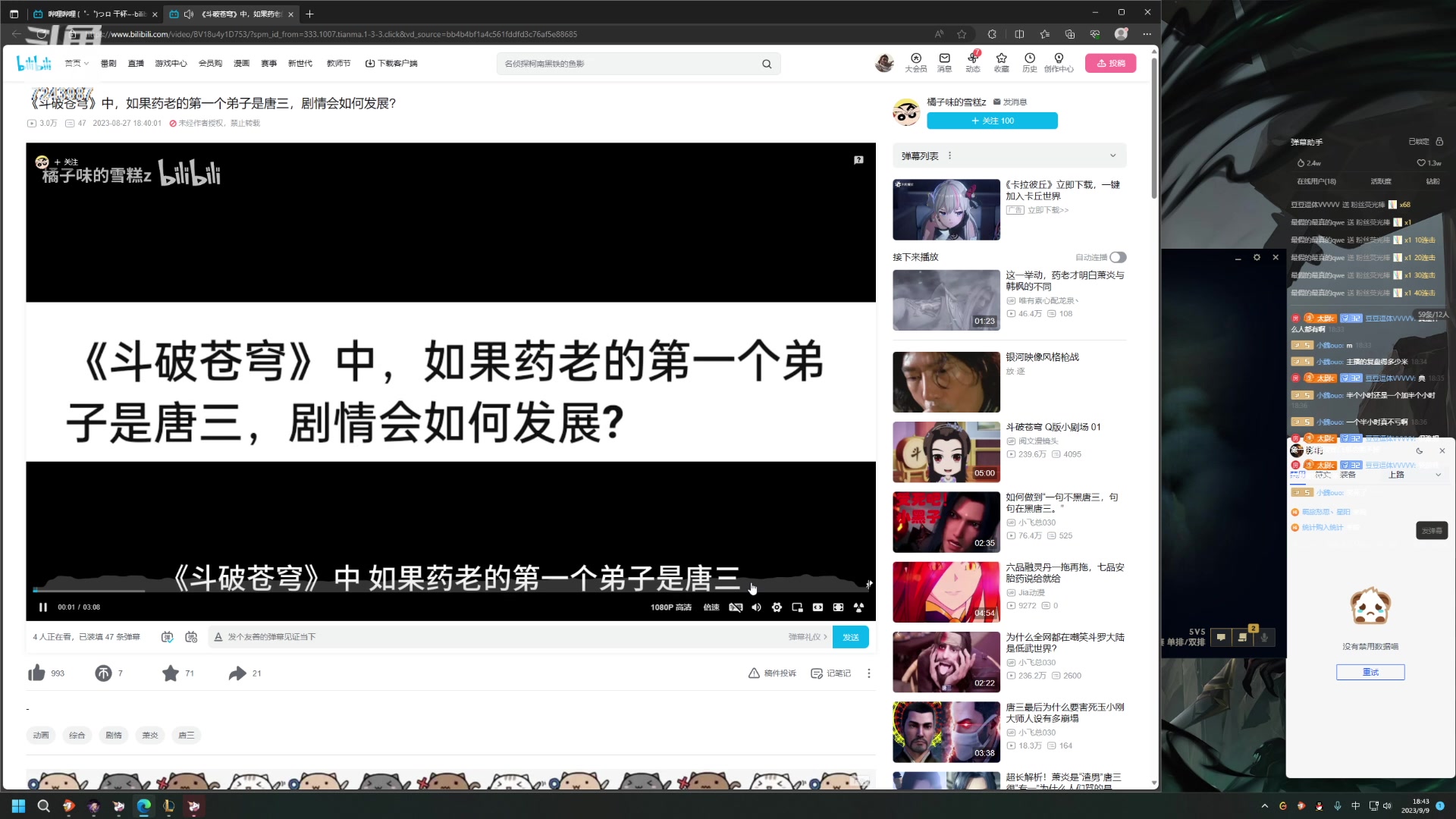Screen dimensions: 1456x819
Task: Open player settings gear icon
Action: tap(777, 607)
